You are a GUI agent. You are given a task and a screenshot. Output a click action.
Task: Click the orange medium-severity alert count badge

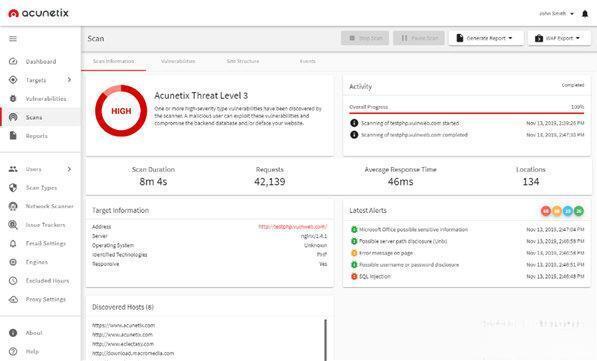pos(557,211)
